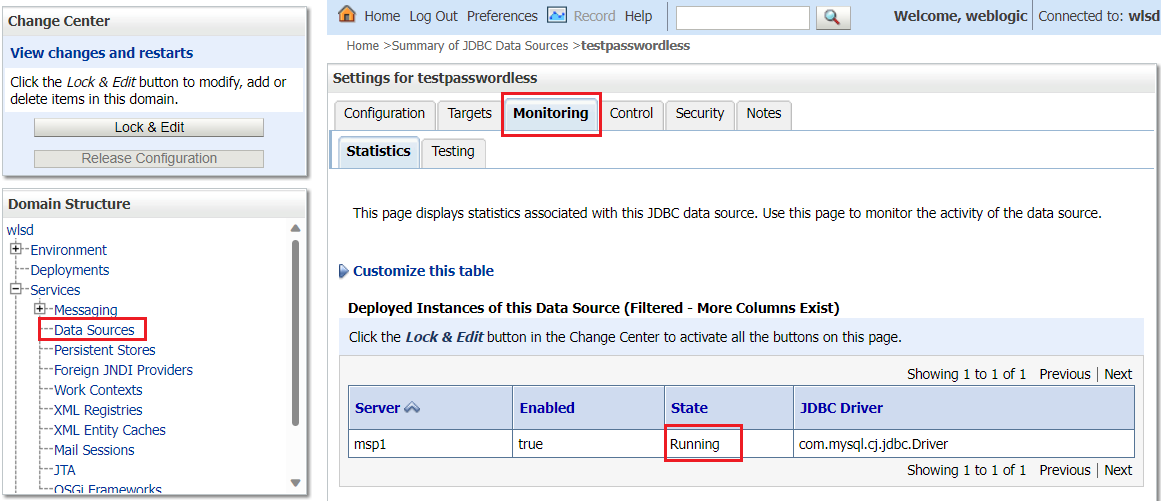Click the Home house icon
Screen dimensions: 1161x501
347,15
